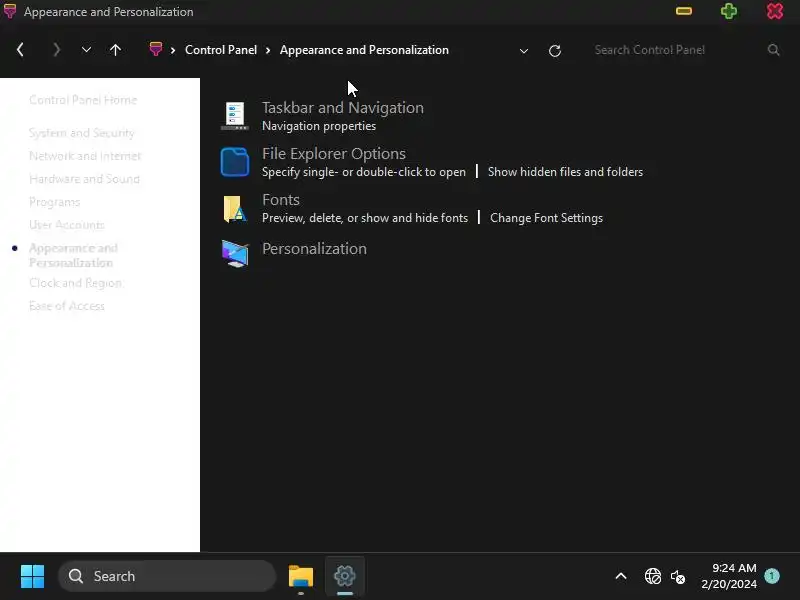Open the Windows Start menu
800x600 pixels.
pos(33,577)
